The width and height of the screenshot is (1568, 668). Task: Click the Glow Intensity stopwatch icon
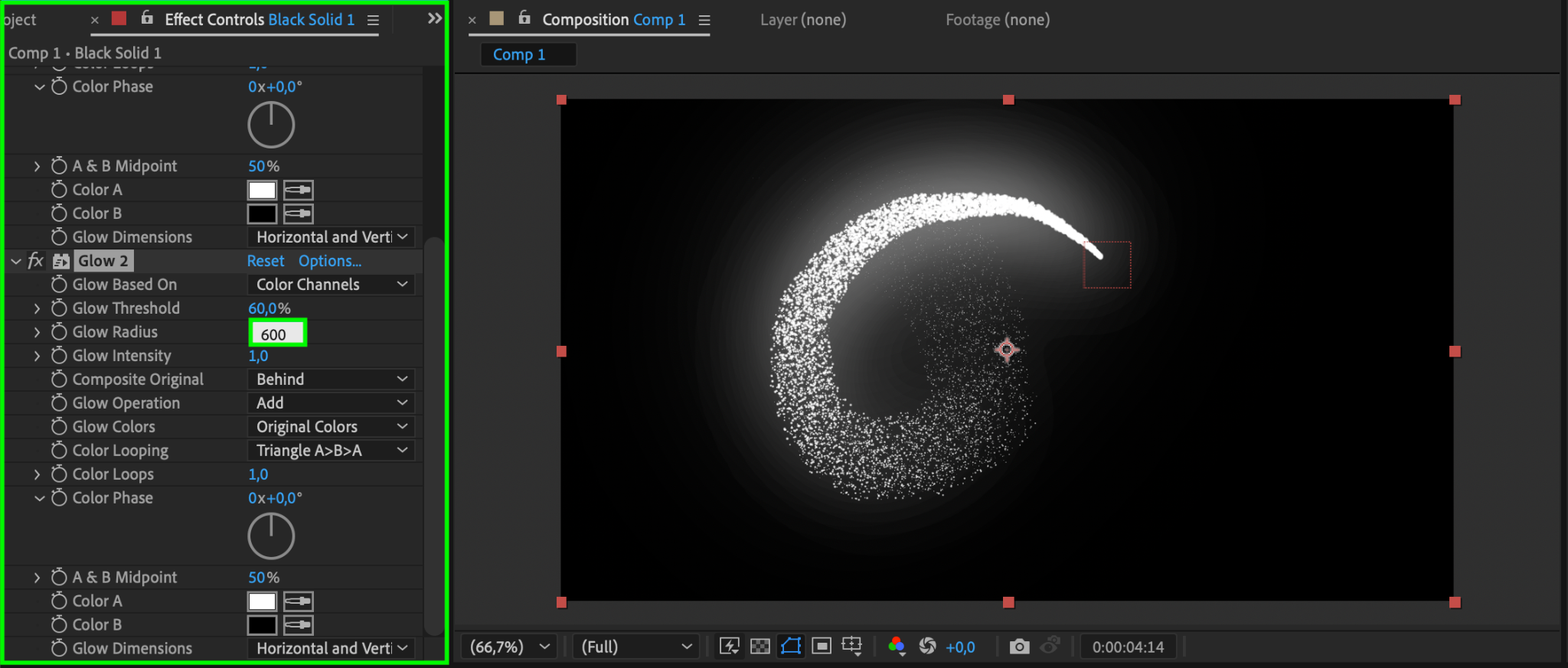click(59, 356)
